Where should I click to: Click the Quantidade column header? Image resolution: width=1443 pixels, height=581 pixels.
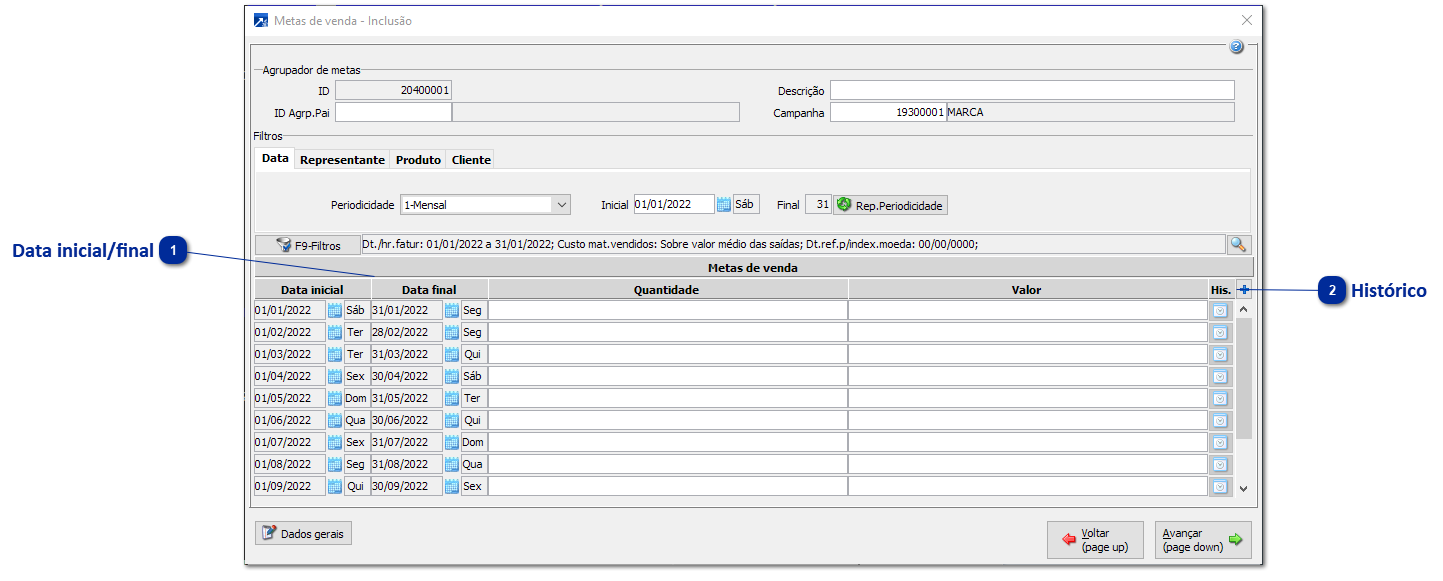click(x=668, y=290)
